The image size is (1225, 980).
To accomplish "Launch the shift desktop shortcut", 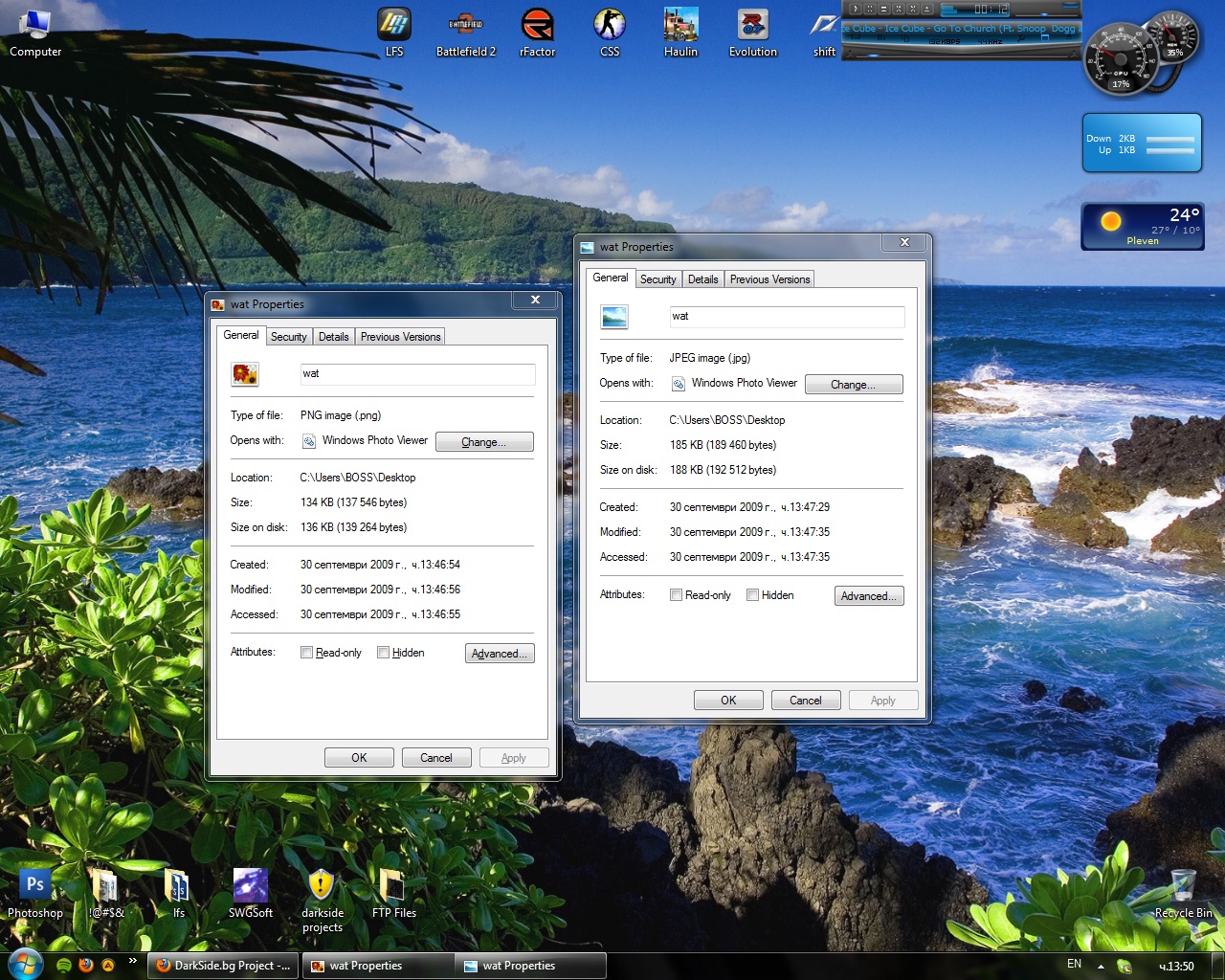I will [x=824, y=32].
